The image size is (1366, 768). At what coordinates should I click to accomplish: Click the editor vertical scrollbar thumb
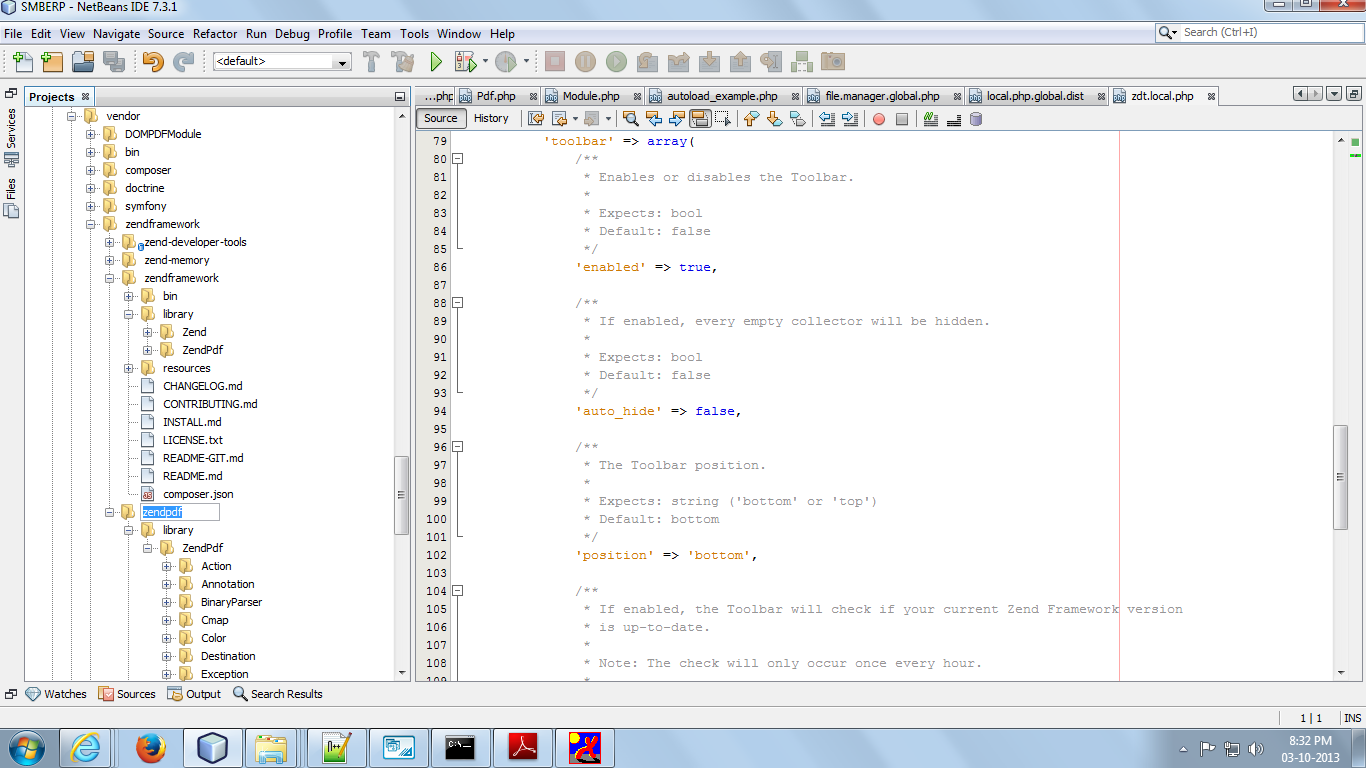click(1340, 477)
